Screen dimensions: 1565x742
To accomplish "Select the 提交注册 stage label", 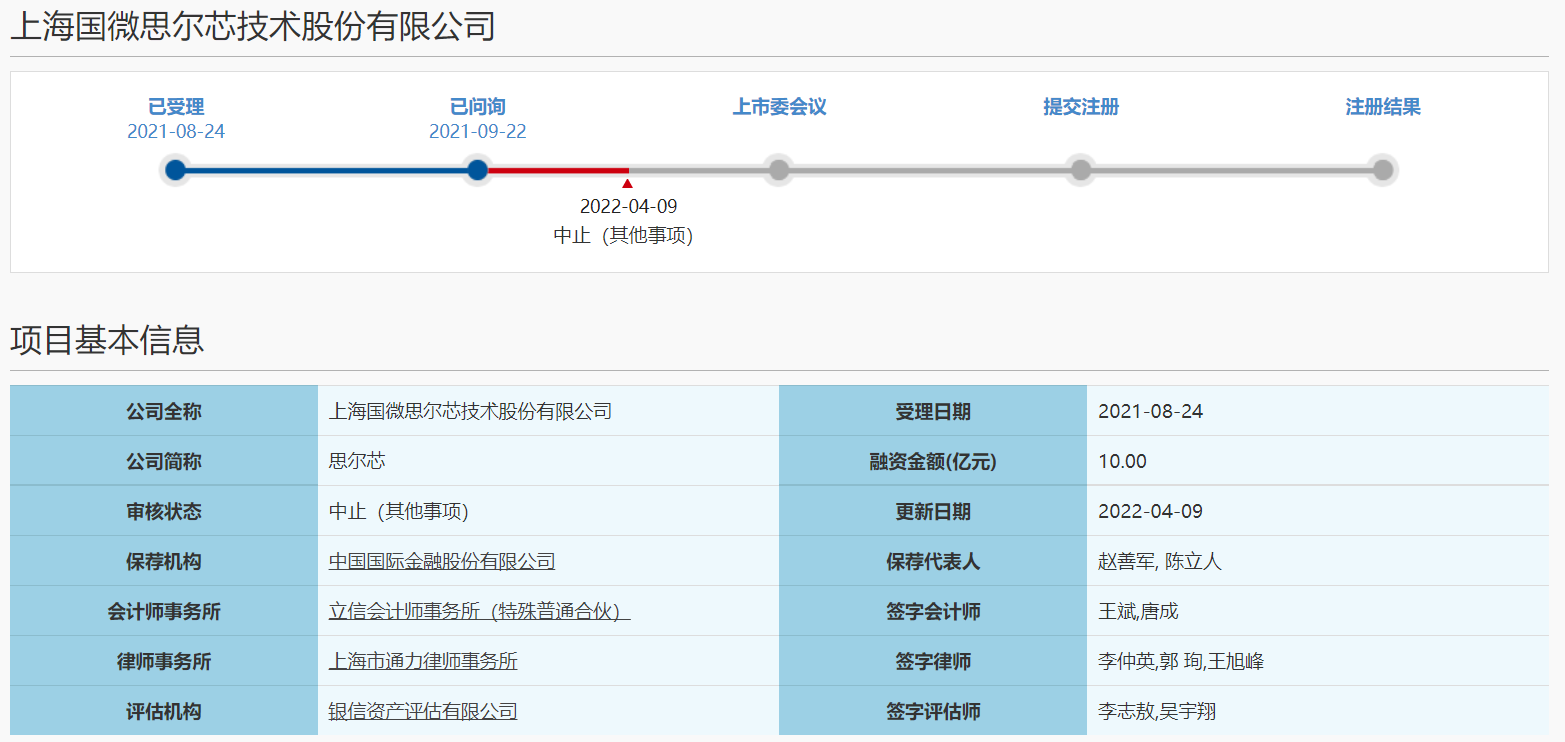I will point(1081,107).
